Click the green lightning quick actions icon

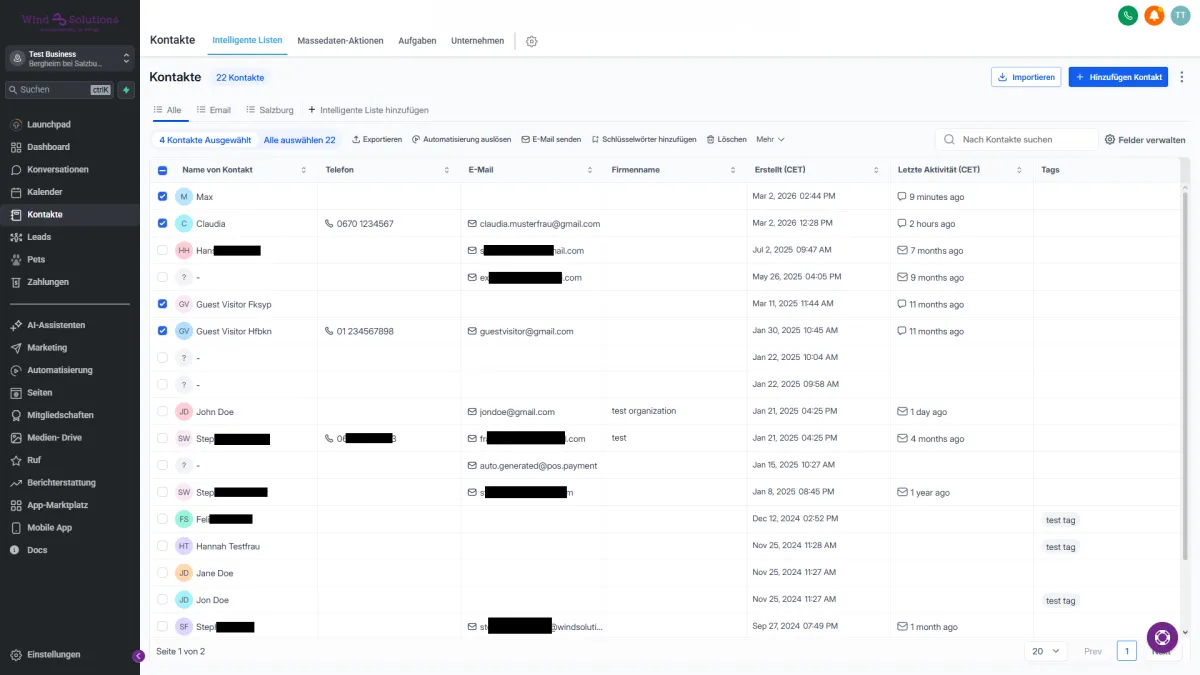126,89
